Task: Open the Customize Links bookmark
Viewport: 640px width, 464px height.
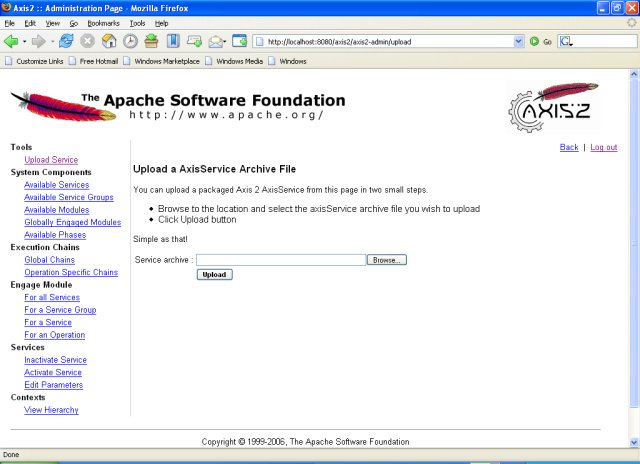Action: [34, 61]
